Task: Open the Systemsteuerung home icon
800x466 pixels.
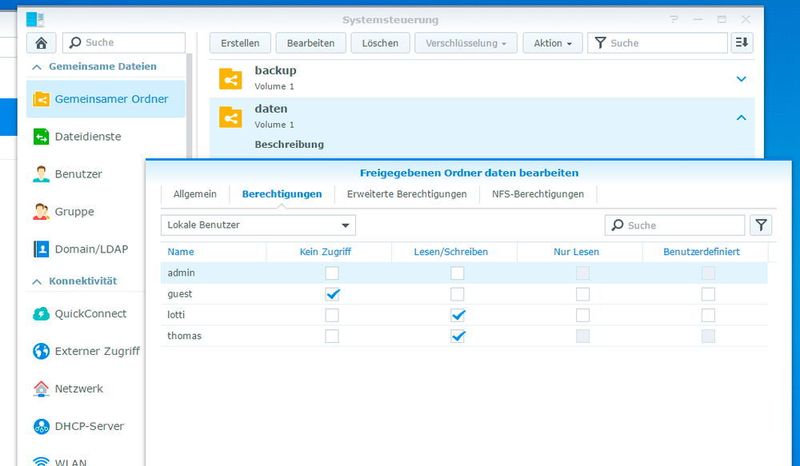Action: pyautogui.click(x=41, y=43)
